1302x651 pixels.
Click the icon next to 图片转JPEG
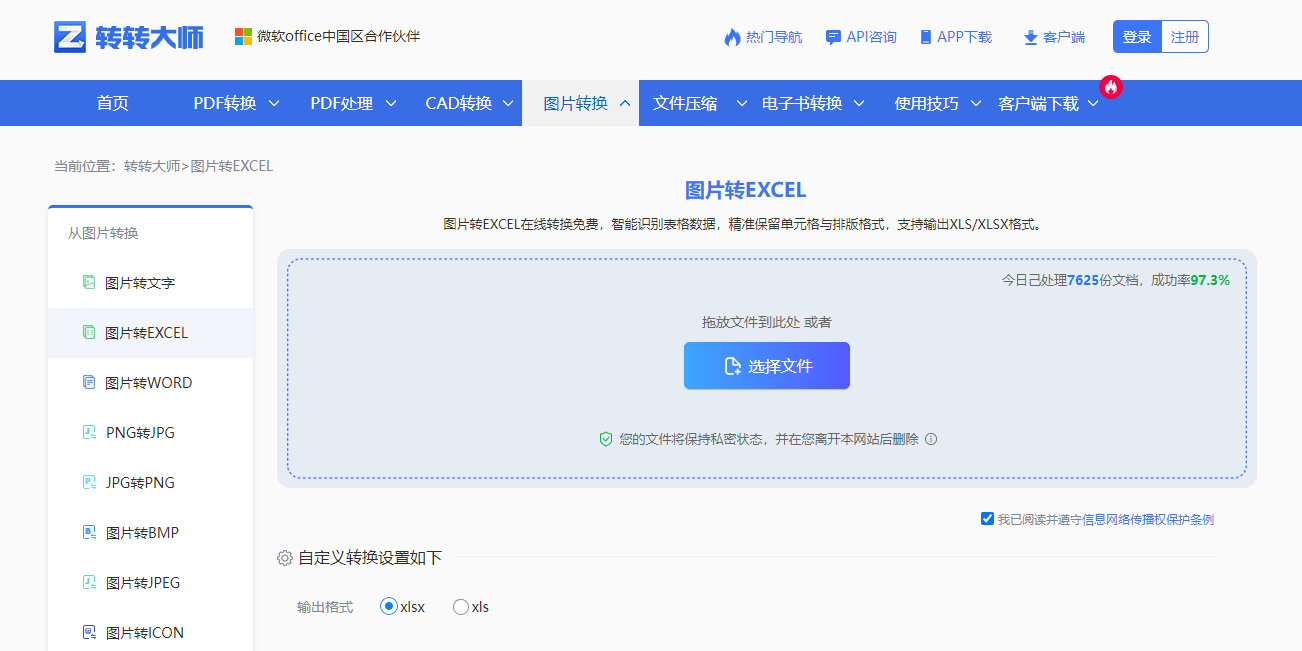[x=89, y=583]
